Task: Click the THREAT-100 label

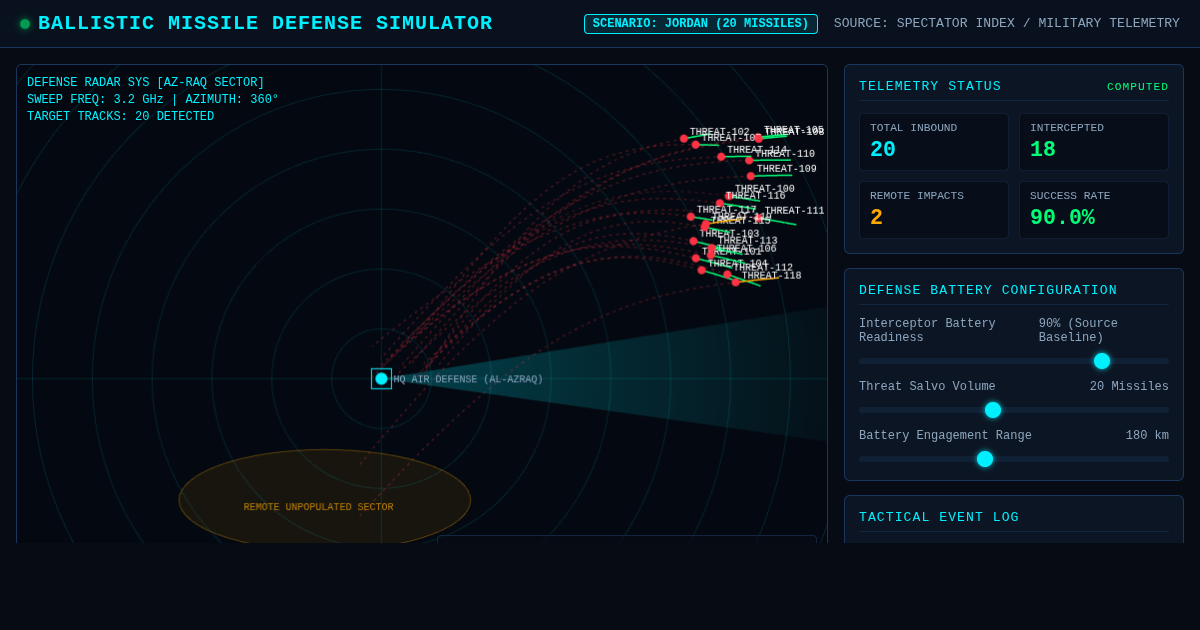Action: [765, 189]
